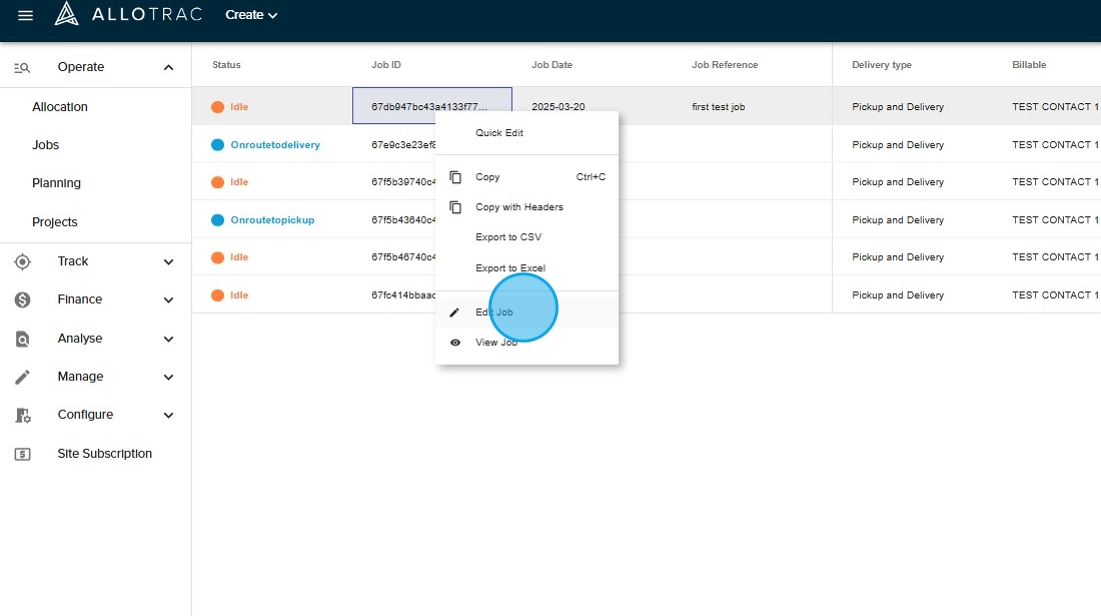Screen dimensions: 1101x616
Task: Select View Job in context menu
Action: pyautogui.click(x=496, y=343)
